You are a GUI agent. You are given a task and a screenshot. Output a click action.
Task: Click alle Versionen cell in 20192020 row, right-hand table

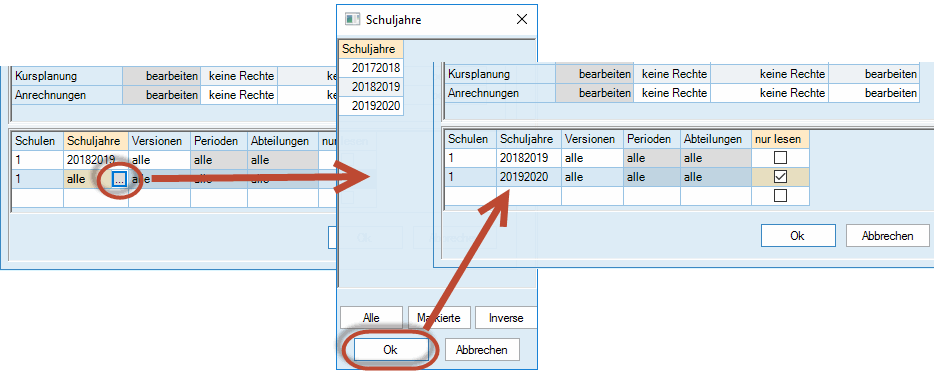[592, 177]
